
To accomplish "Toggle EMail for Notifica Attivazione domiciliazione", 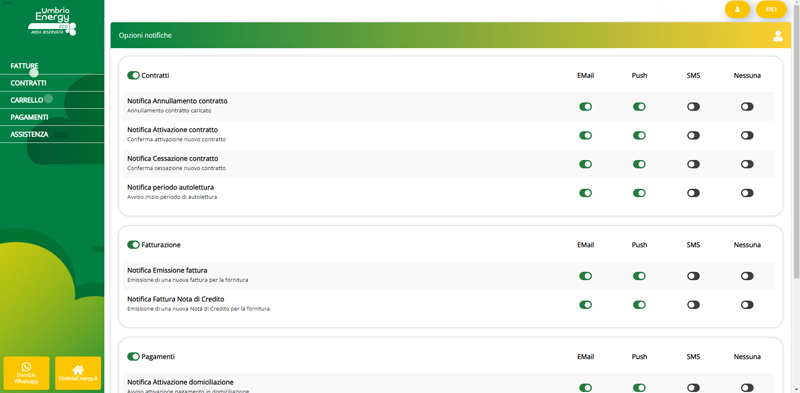I will point(585,388).
